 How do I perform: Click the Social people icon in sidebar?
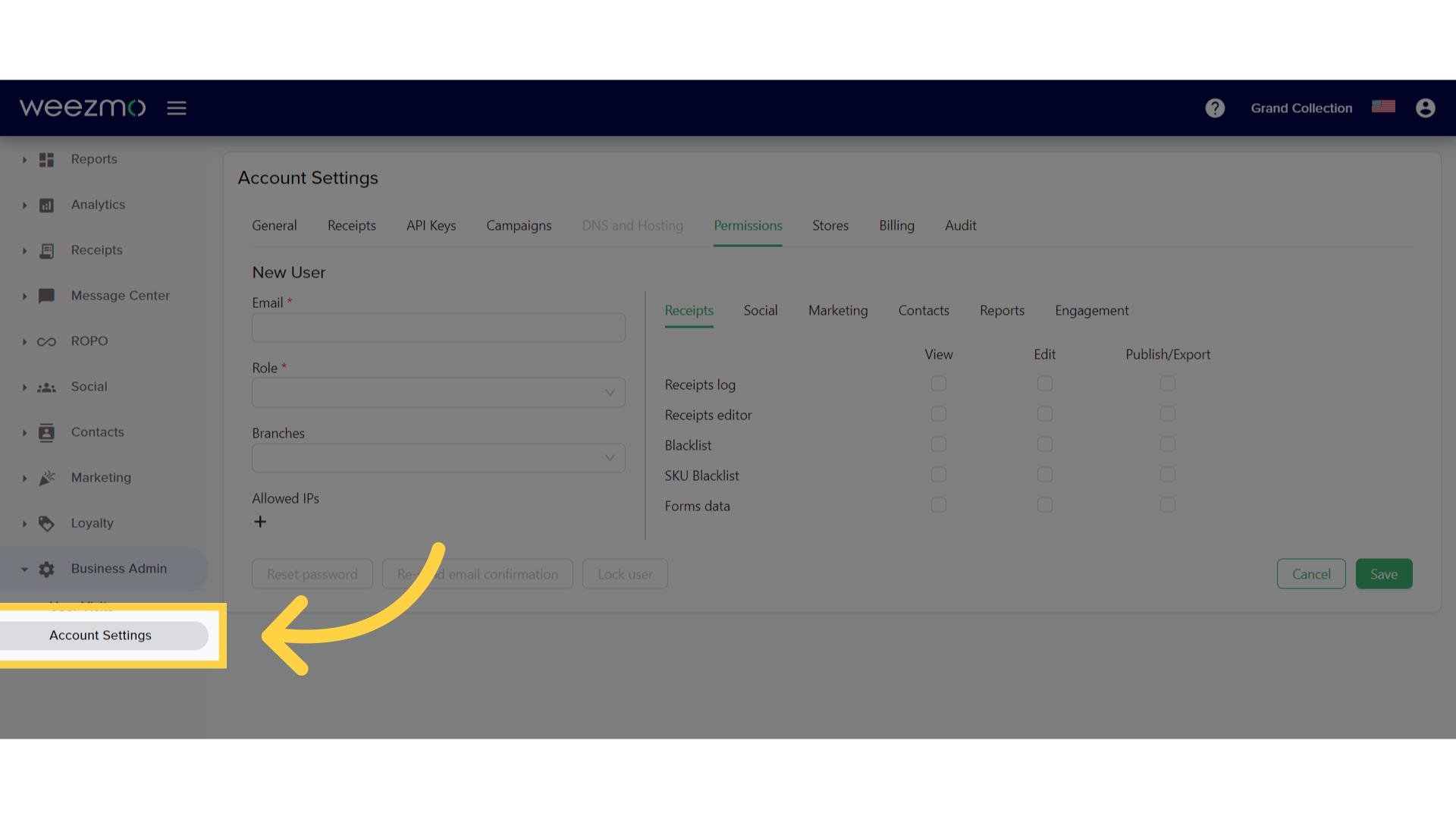click(46, 387)
